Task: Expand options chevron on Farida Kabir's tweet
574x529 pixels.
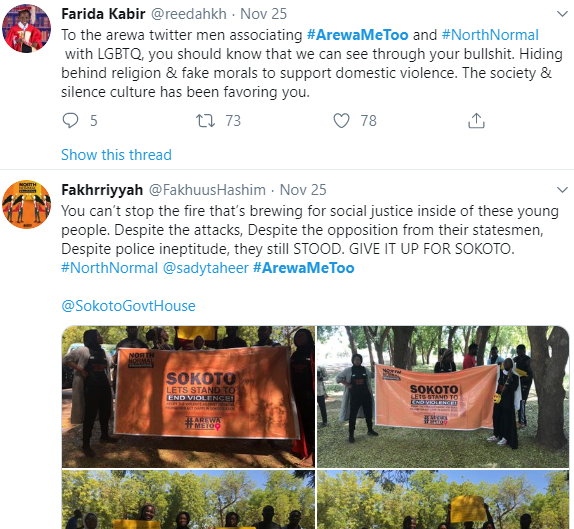Action: (562, 14)
